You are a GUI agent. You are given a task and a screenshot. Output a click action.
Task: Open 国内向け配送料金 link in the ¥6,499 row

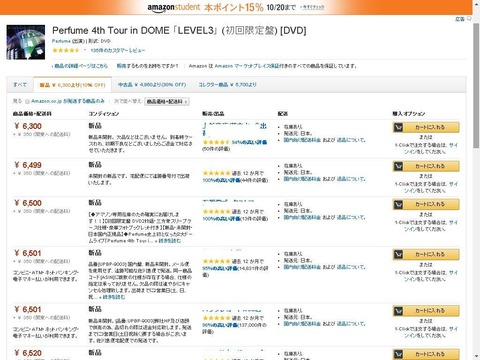tap(302, 179)
